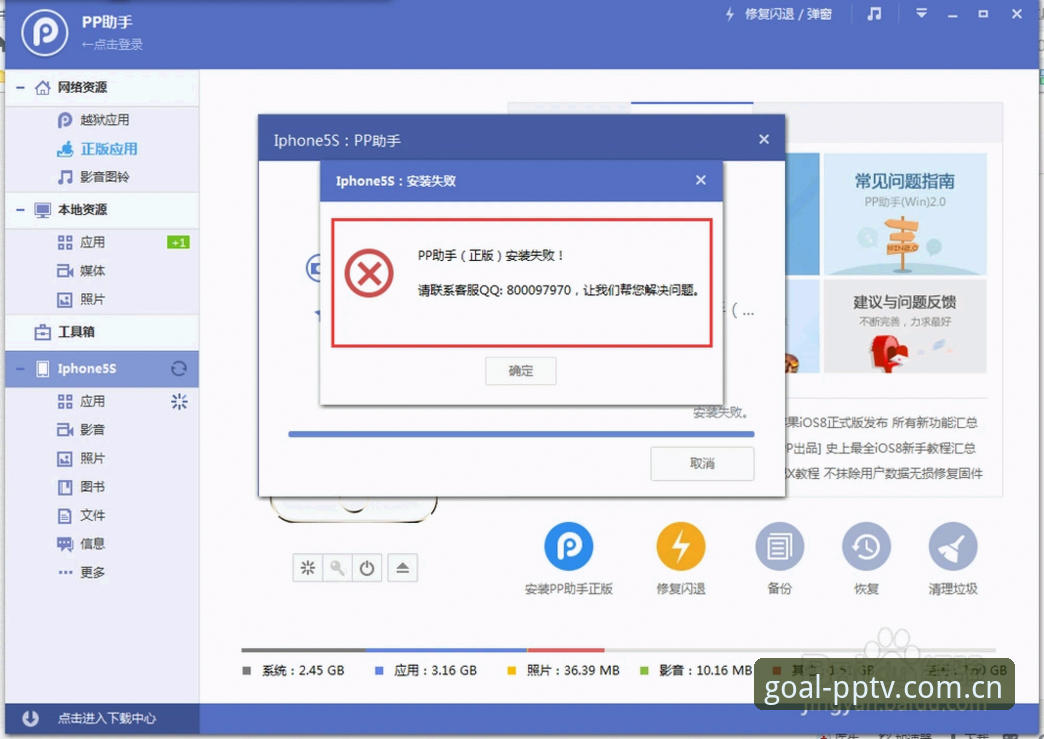The image size is (1044, 739).
Task: Click 照片：36.39 MB storage label
Action: coord(563,670)
